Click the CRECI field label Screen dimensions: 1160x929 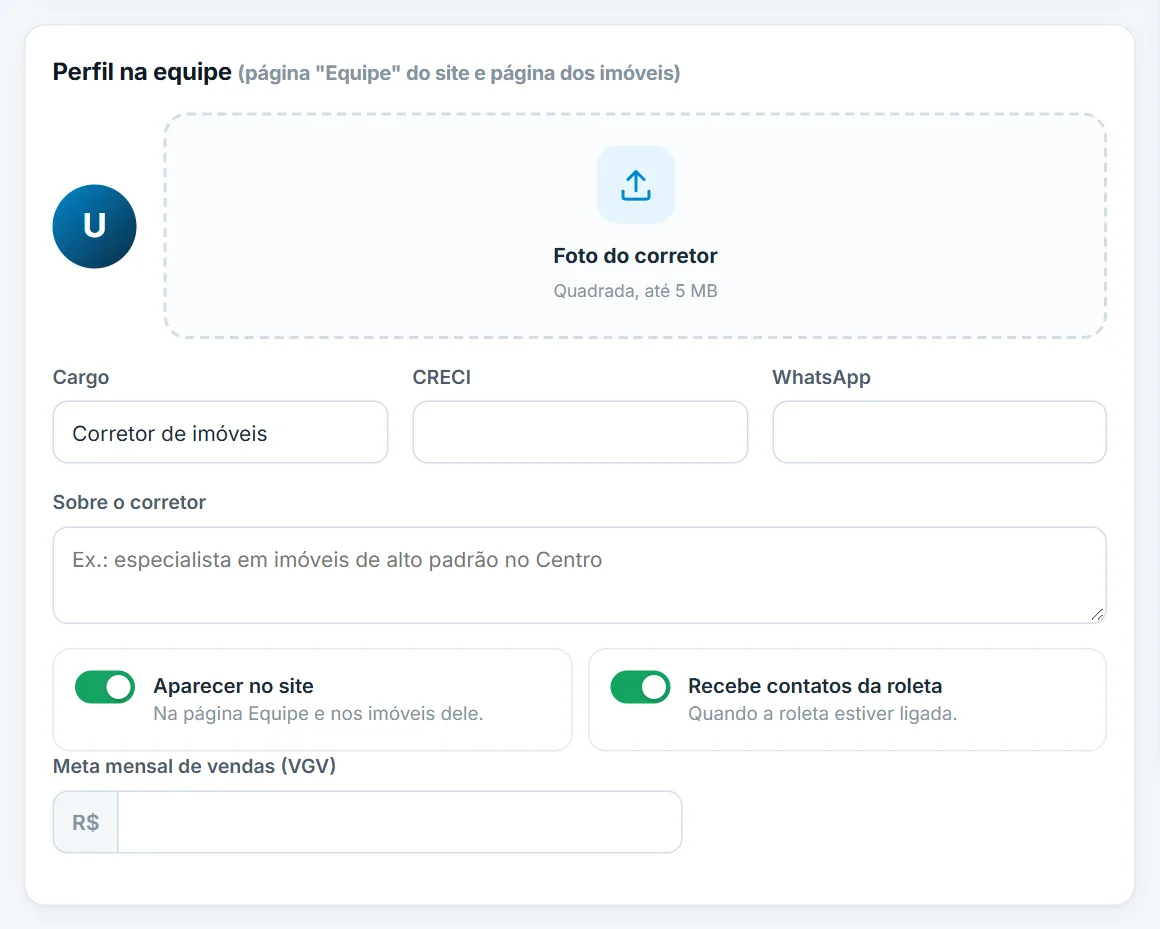coord(442,377)
